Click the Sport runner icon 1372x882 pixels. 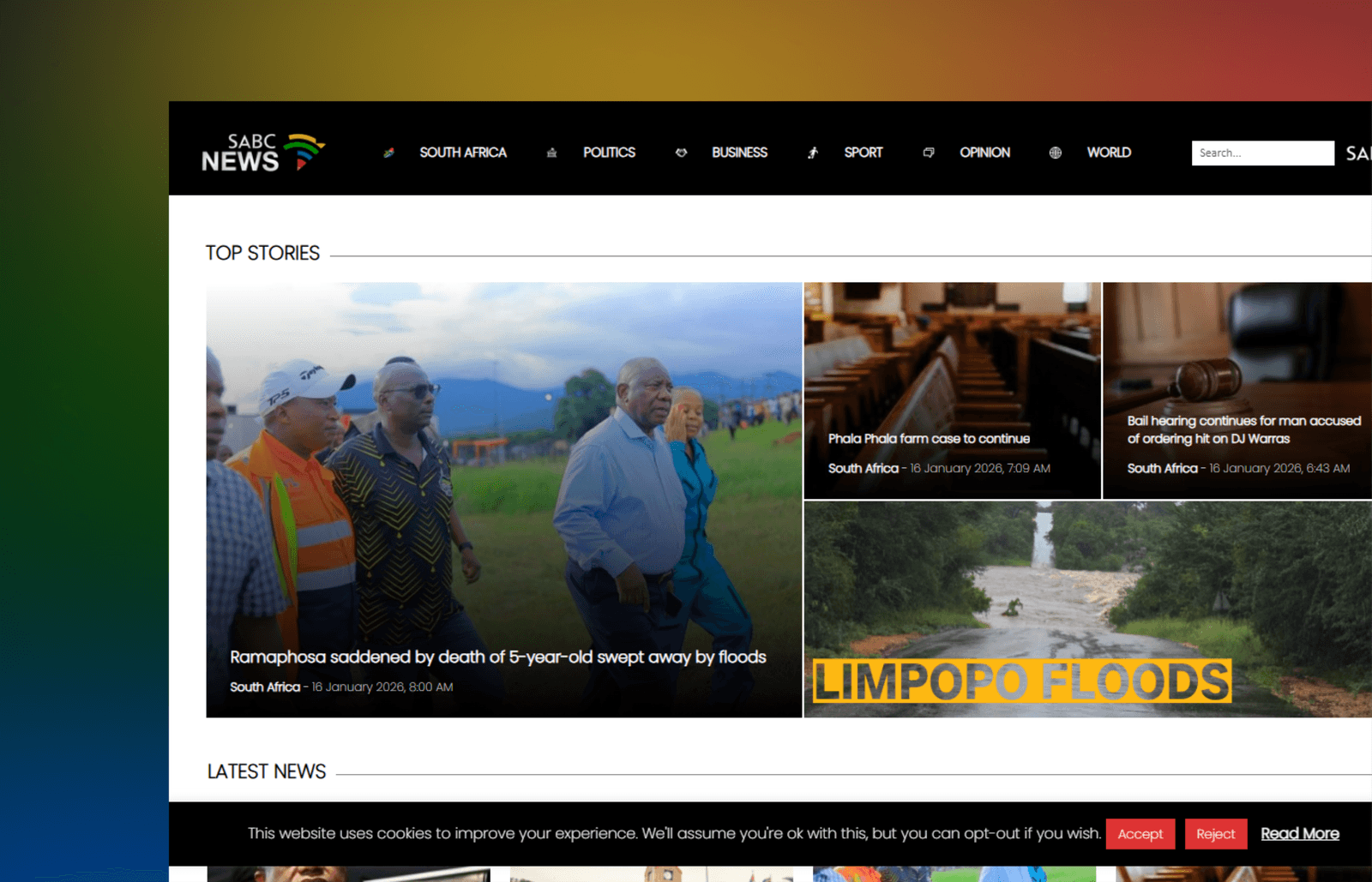[x=812, y=153]
